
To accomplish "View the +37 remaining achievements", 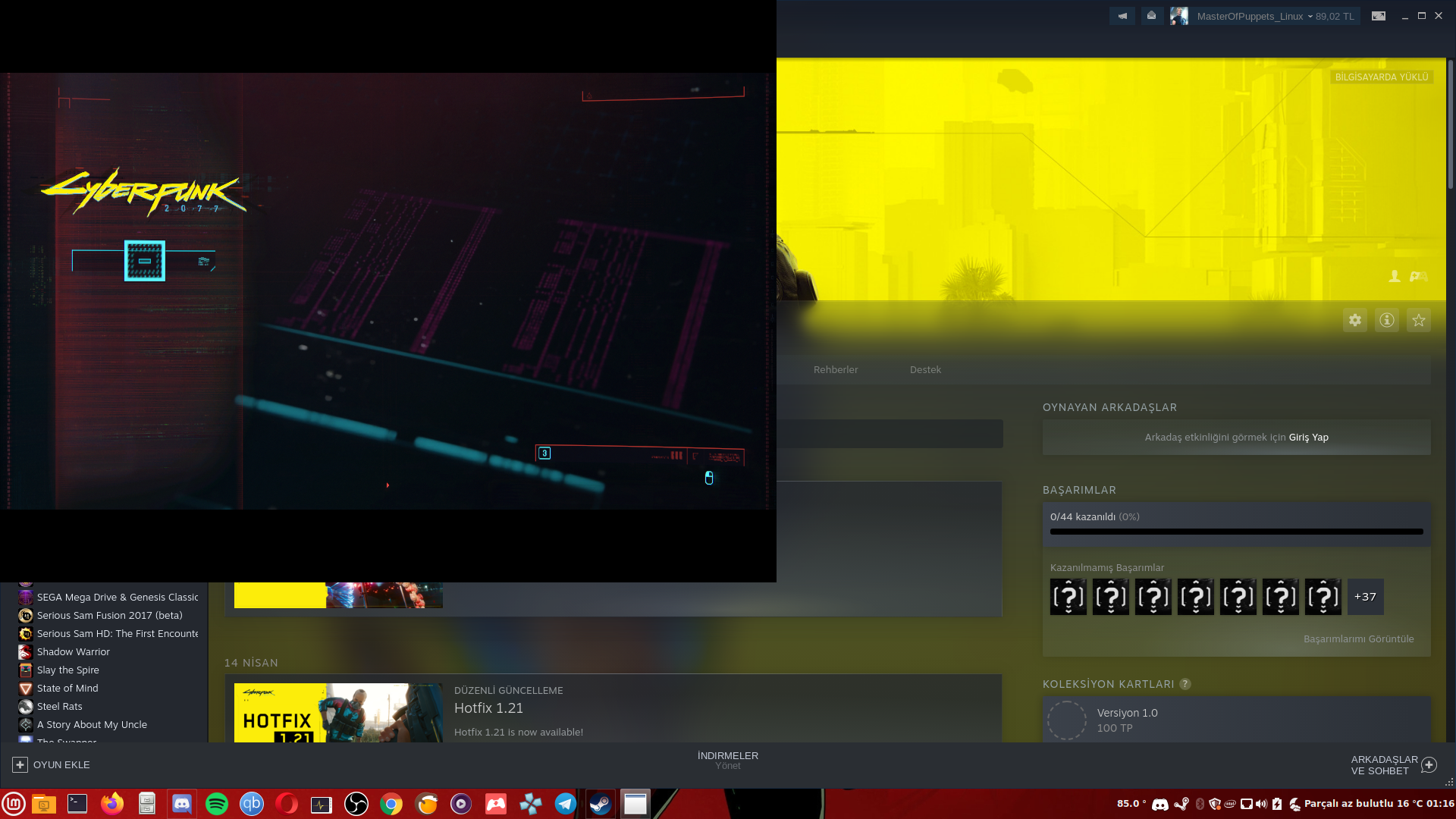I will [1365, 597].
